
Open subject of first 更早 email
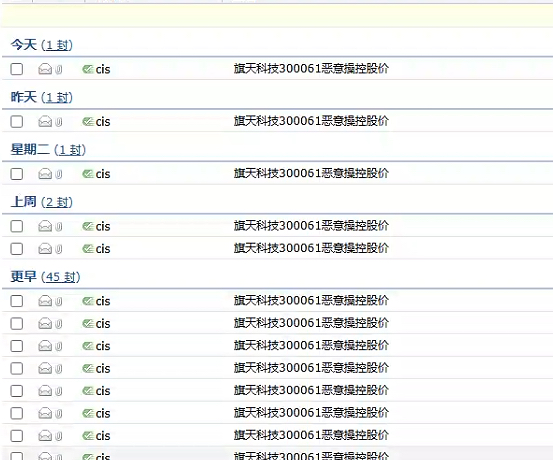pyautogui.click(x=311, y=300)
